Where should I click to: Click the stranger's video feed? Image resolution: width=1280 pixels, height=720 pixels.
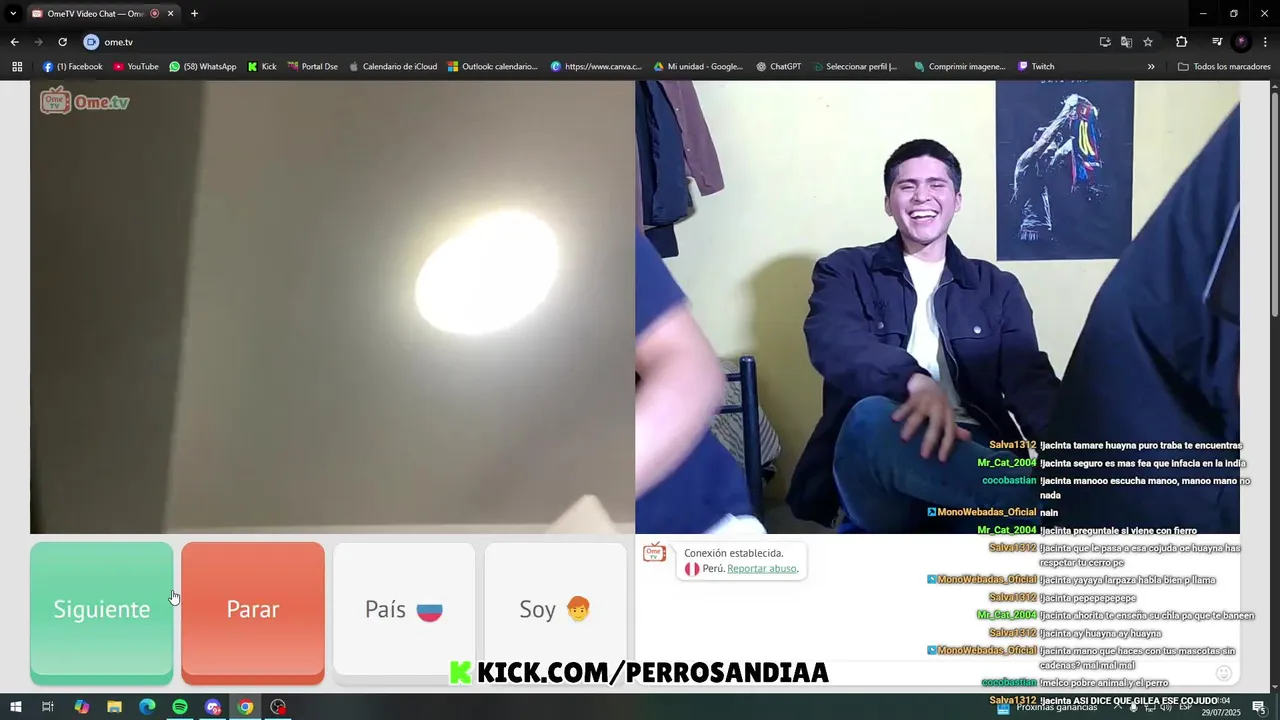coord(937,307)
